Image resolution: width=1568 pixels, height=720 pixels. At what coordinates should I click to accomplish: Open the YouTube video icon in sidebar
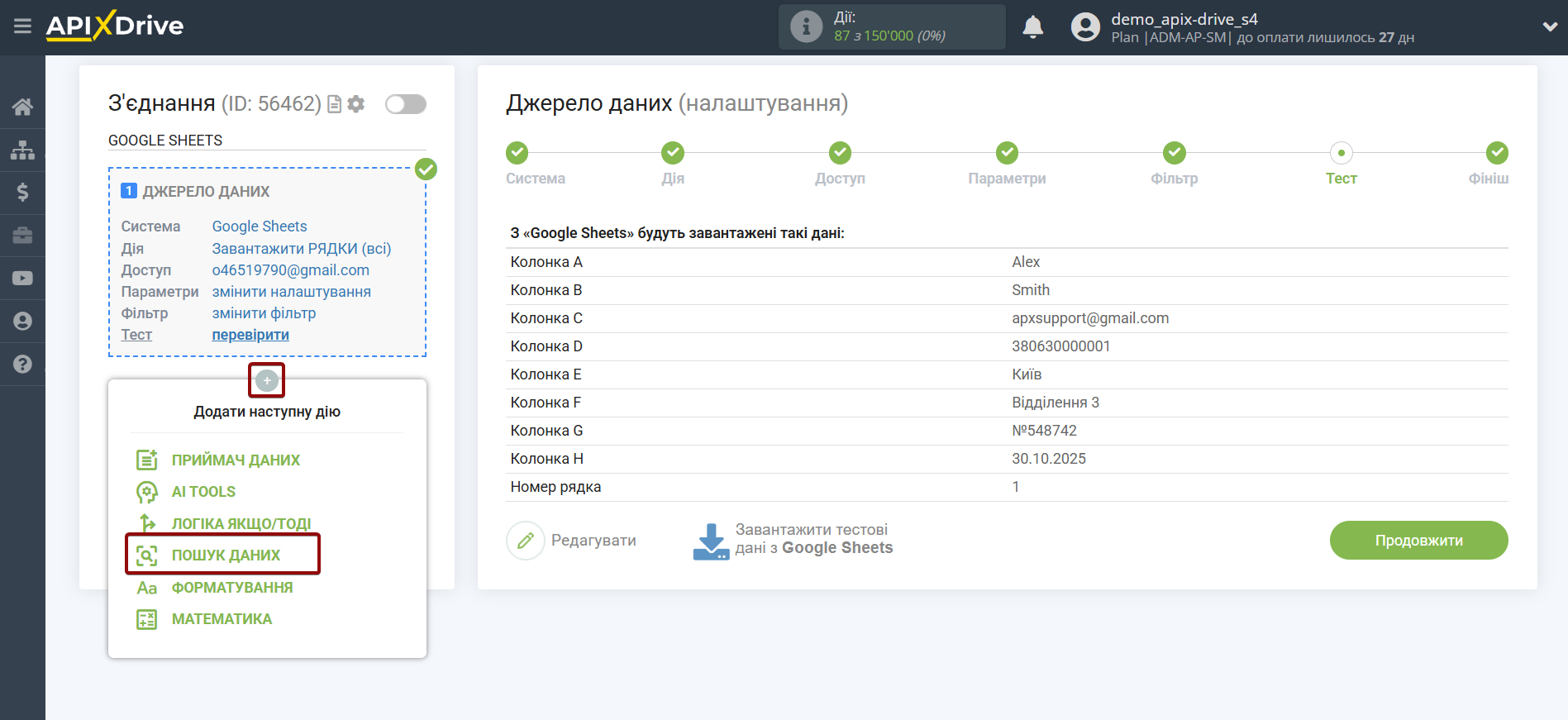point(22,279)
